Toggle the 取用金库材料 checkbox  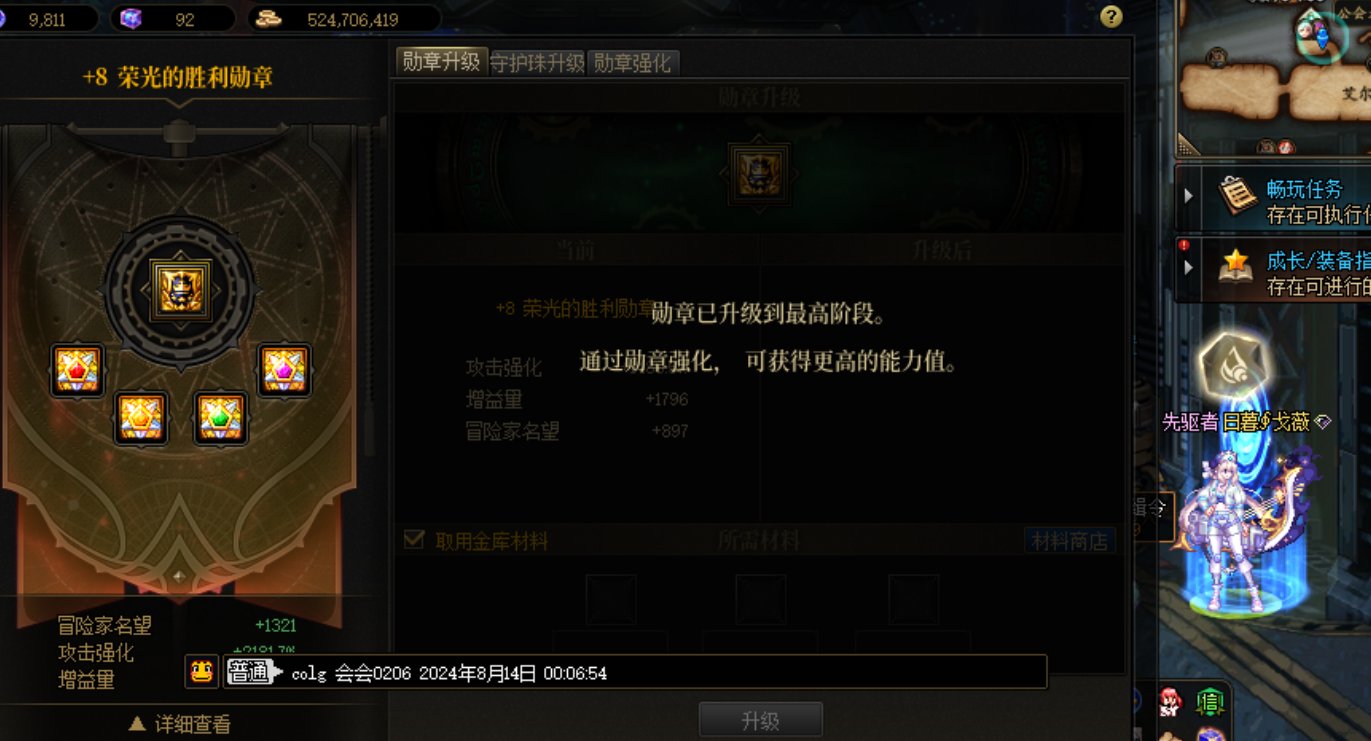(414, 540)
